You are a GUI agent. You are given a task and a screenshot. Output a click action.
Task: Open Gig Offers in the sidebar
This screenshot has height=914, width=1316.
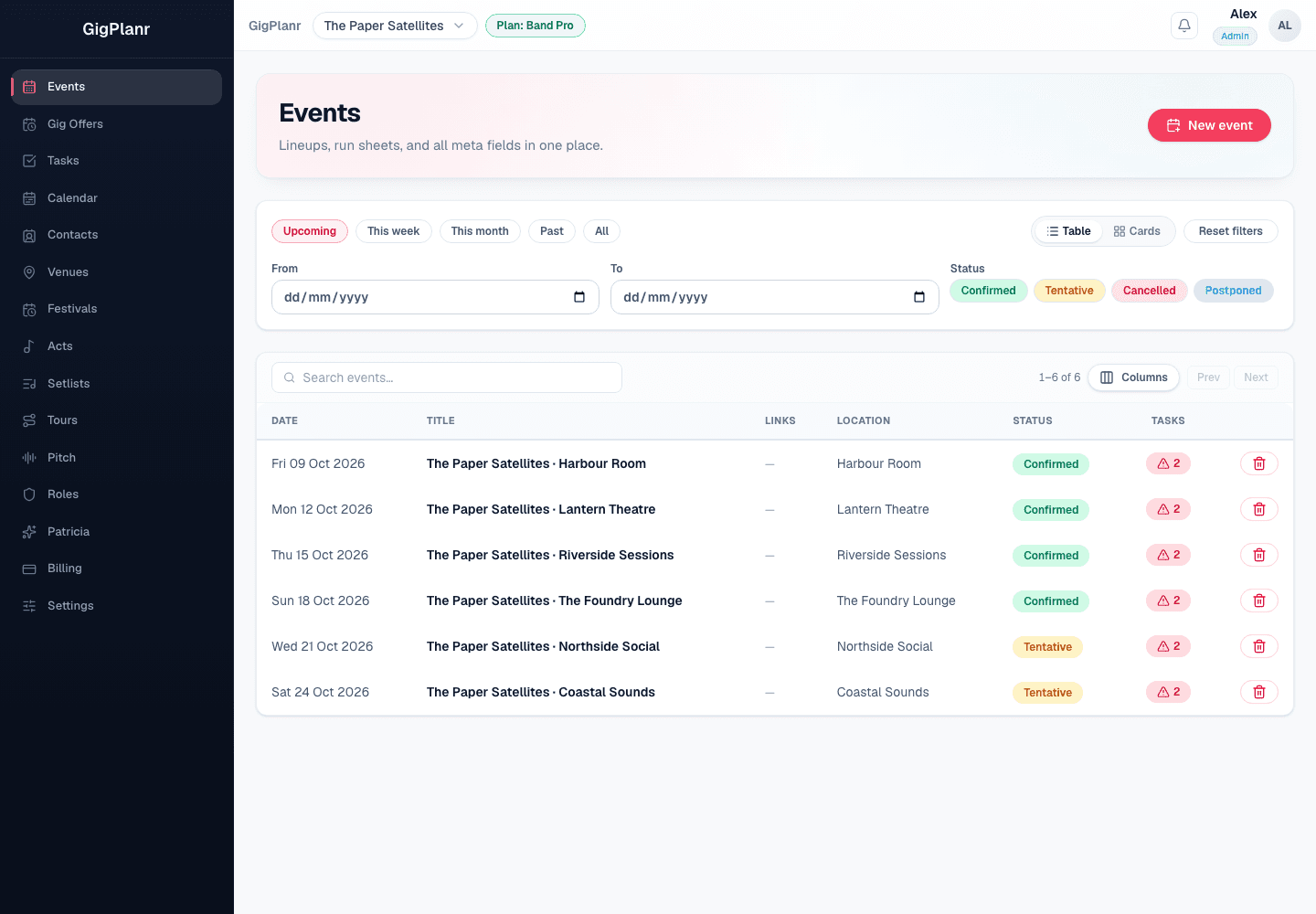tap(116, 124)
